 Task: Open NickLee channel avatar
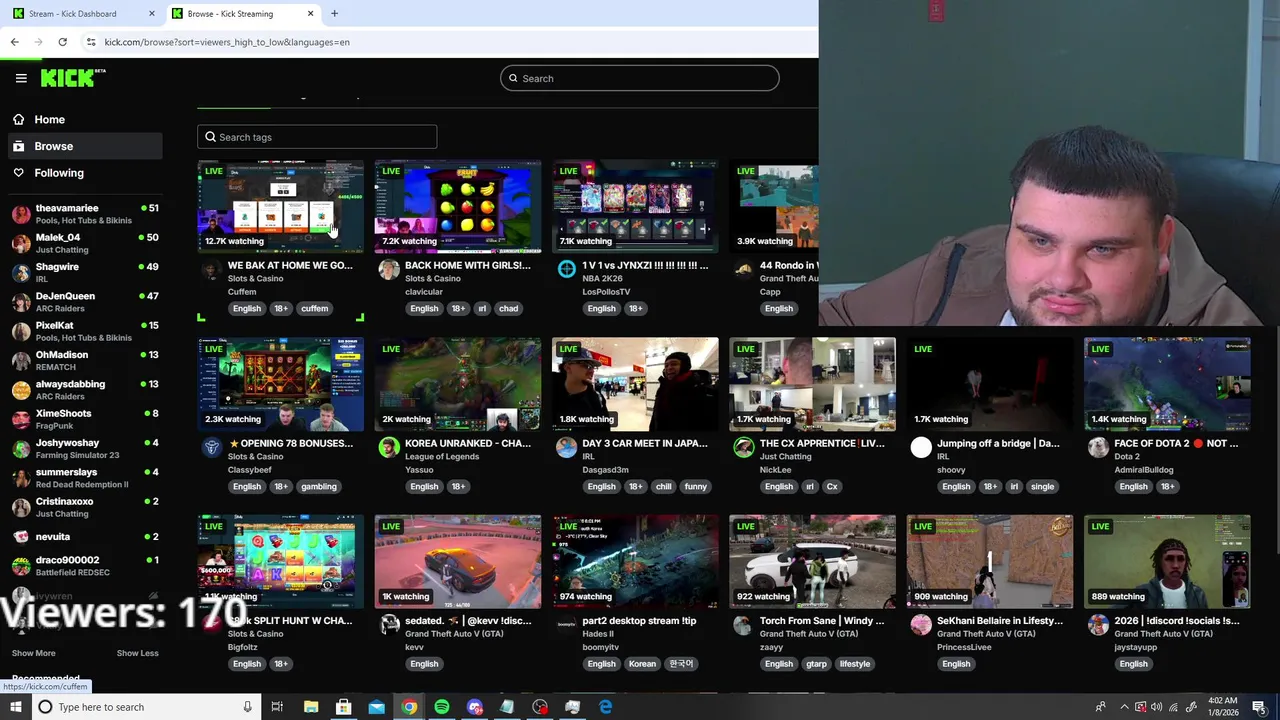coord(743,447)
